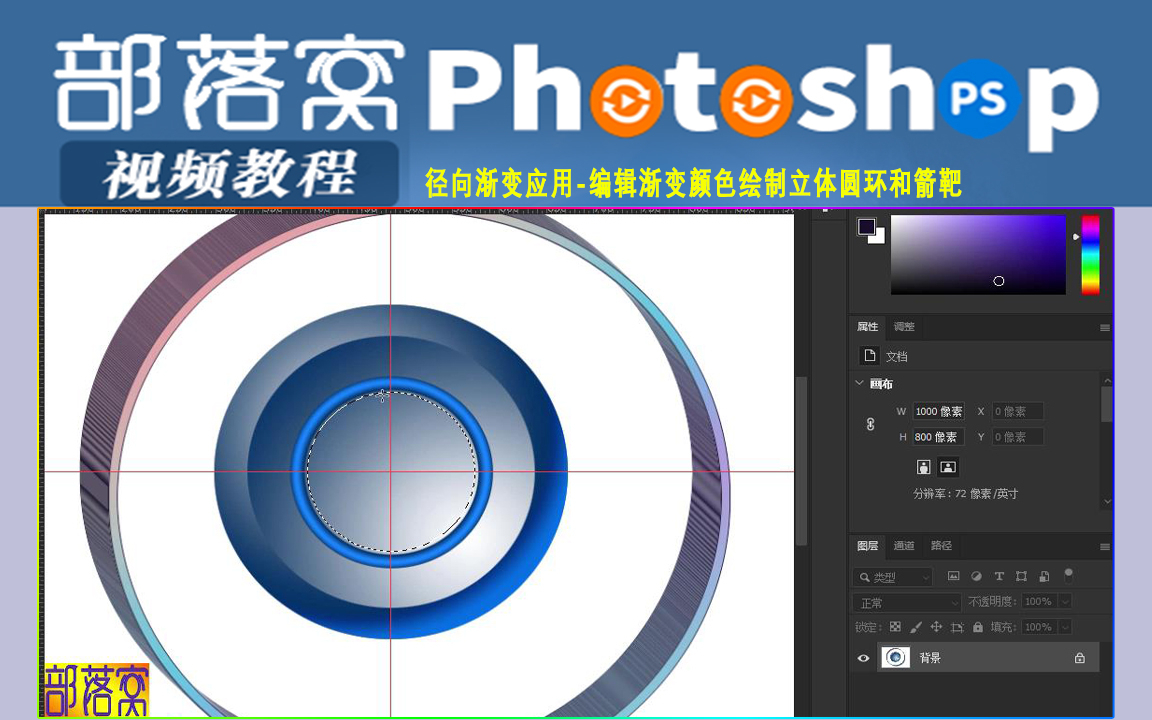This screenshot has width=1152, height=720.
Task: Click the 文档 document icon
Action: [x=870, y=356]
